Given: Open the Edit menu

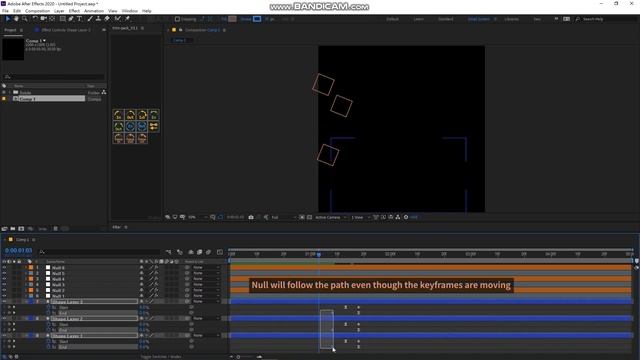Looking at the screenshot, I should click(17, 11).
